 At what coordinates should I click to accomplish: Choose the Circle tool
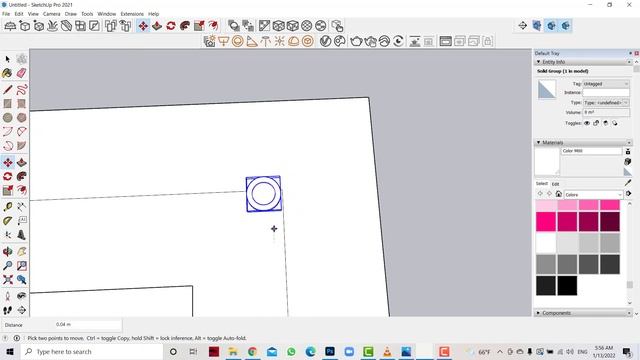pos(7,118)
